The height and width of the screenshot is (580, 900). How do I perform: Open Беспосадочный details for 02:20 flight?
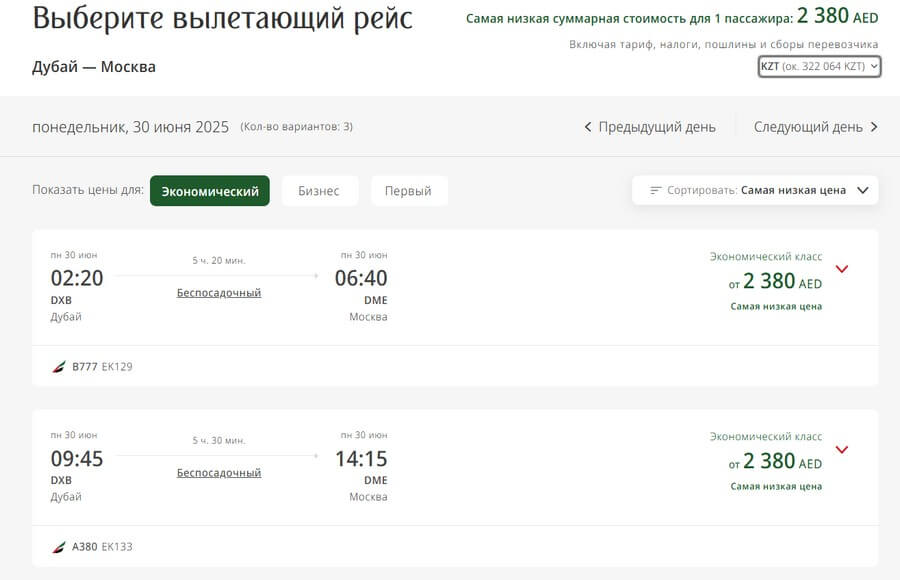coord(219,293)
